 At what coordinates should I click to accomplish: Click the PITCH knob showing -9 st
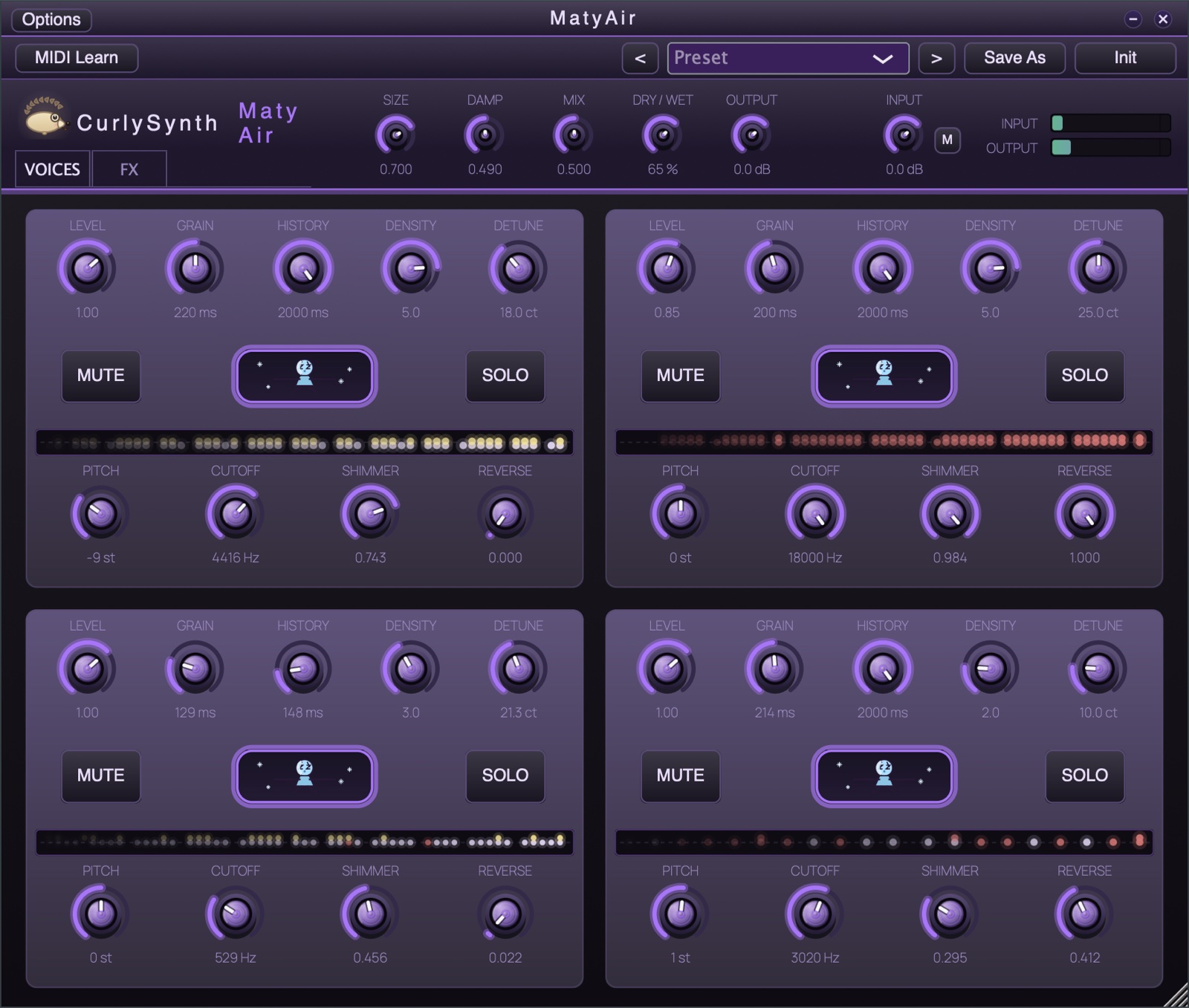point(100,513)
